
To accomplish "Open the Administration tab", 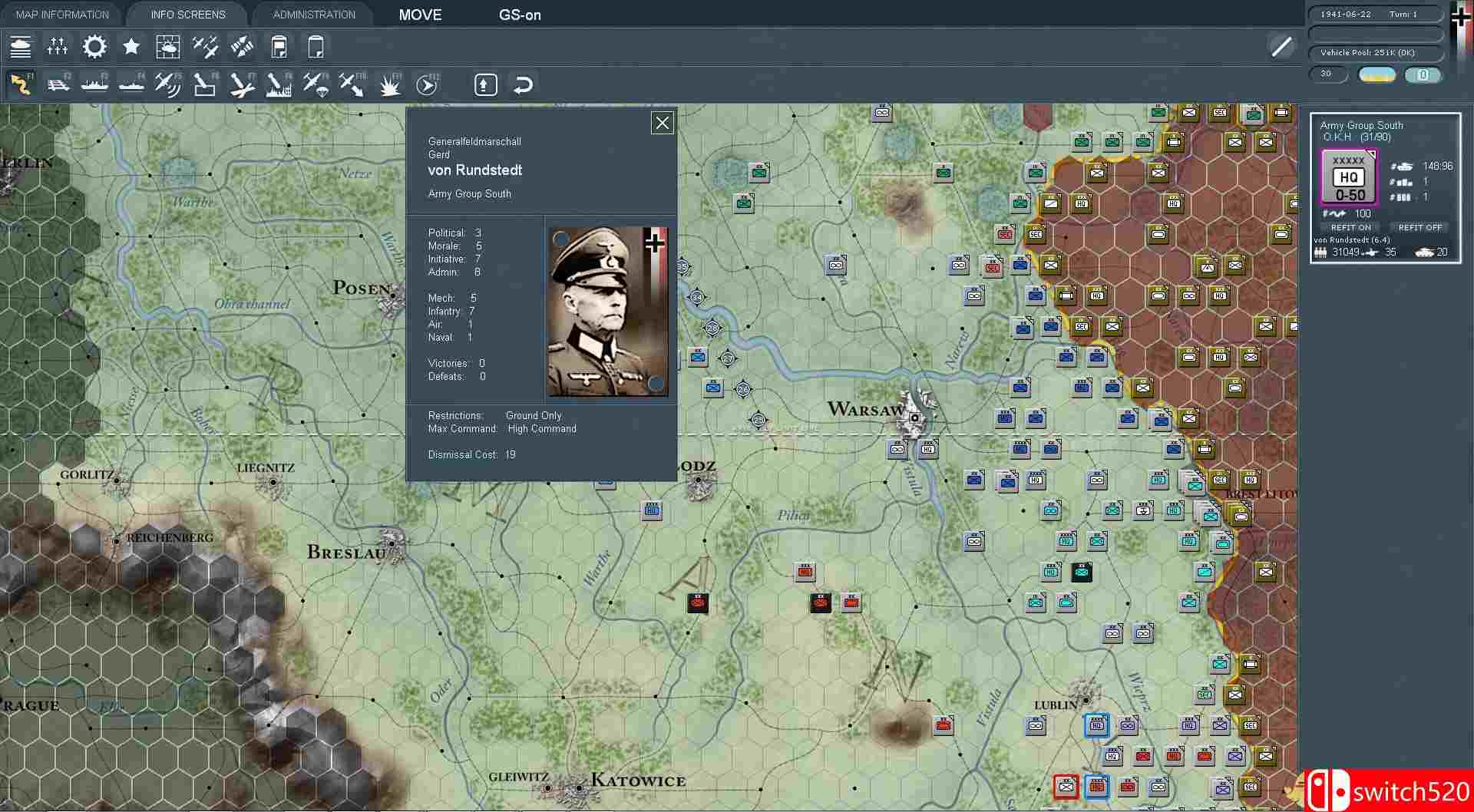I will (314, 15).
